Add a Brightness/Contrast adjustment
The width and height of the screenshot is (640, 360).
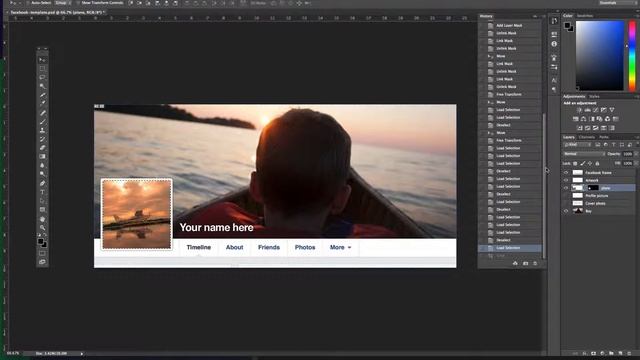click(579, 110)
